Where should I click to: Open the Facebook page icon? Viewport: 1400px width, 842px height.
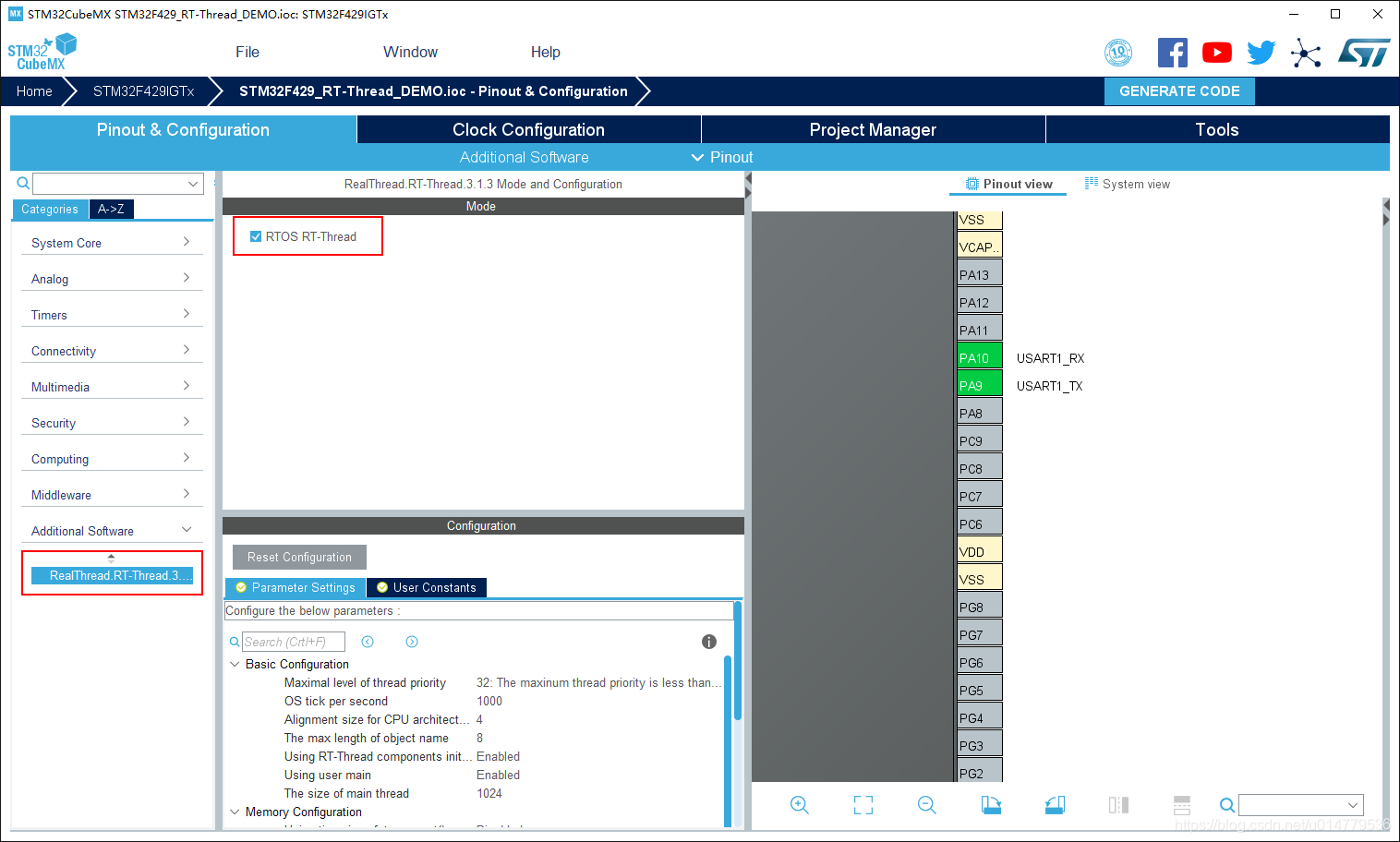1173,53
